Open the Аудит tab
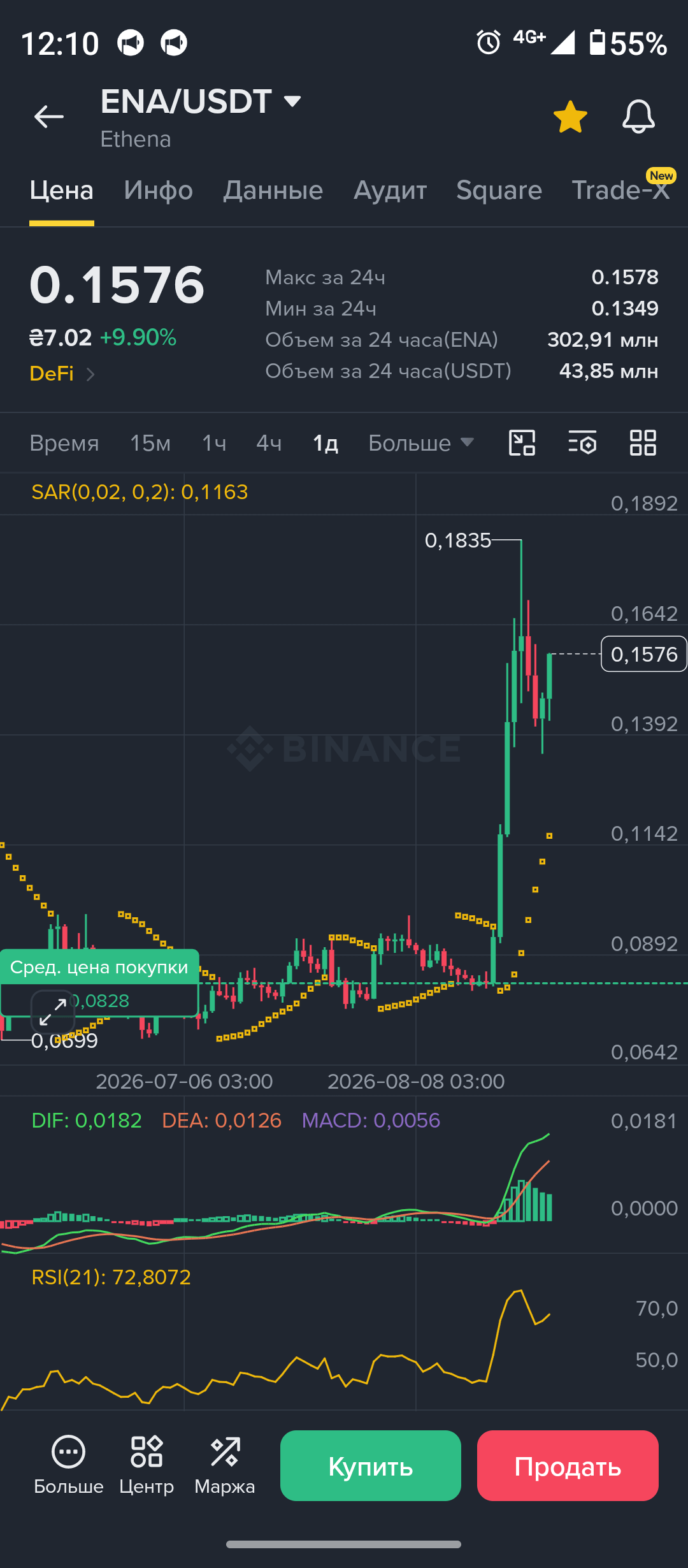688x1568 pixels. [390, 190]
